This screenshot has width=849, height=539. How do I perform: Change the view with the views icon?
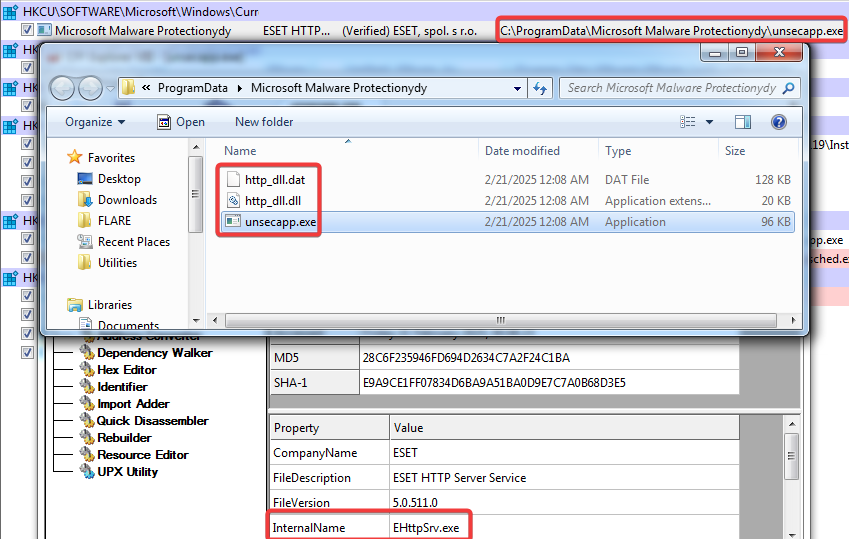pos(688,122)
